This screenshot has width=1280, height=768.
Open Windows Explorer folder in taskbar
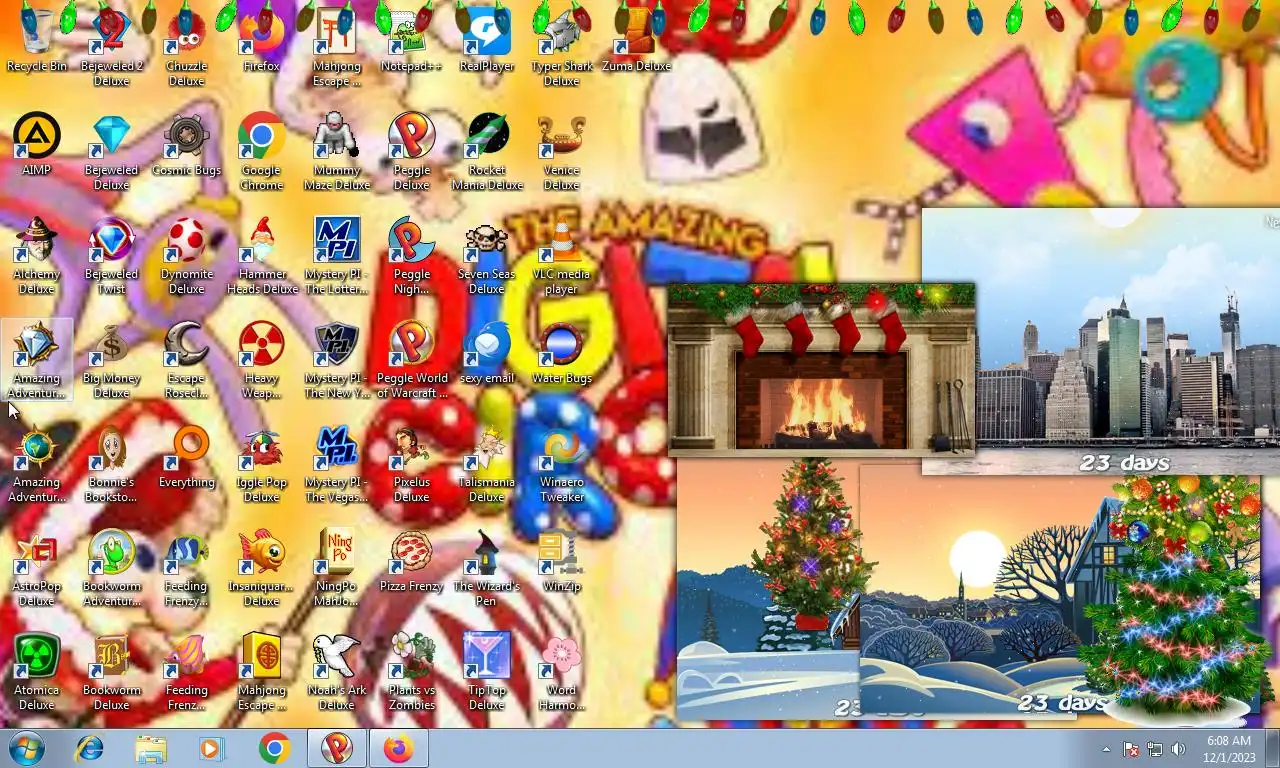151,748
